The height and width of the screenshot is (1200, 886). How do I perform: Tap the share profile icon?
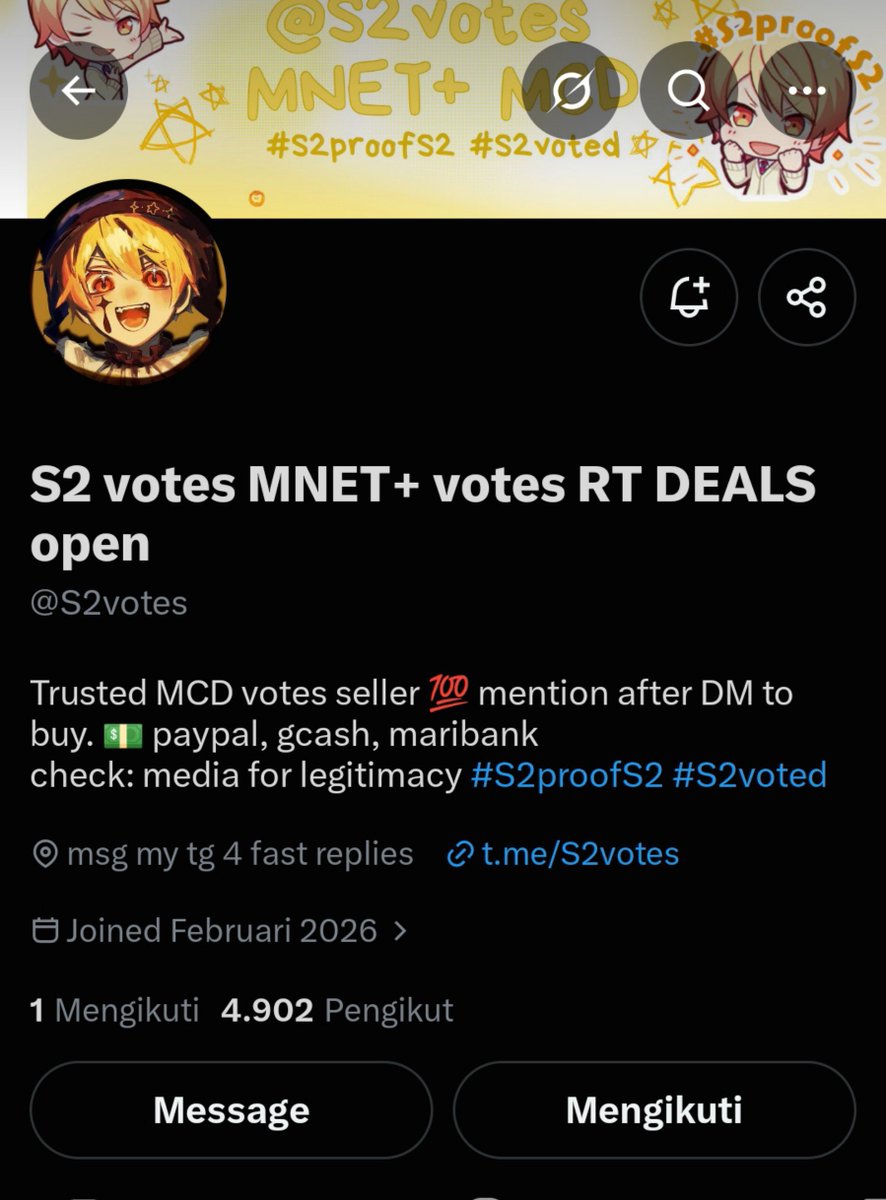pos(807,297)
